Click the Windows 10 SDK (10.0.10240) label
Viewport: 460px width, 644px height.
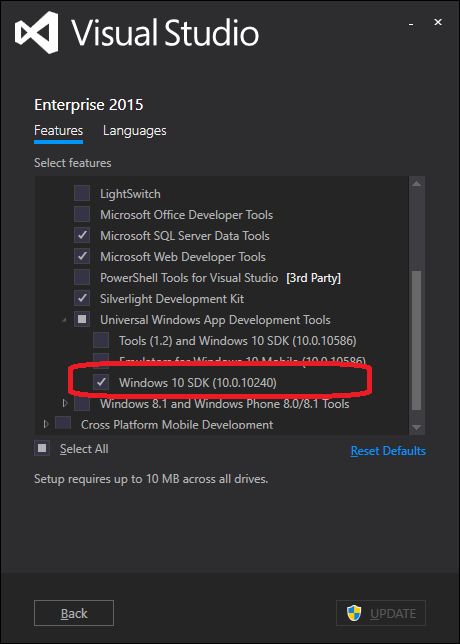point(198,383)
